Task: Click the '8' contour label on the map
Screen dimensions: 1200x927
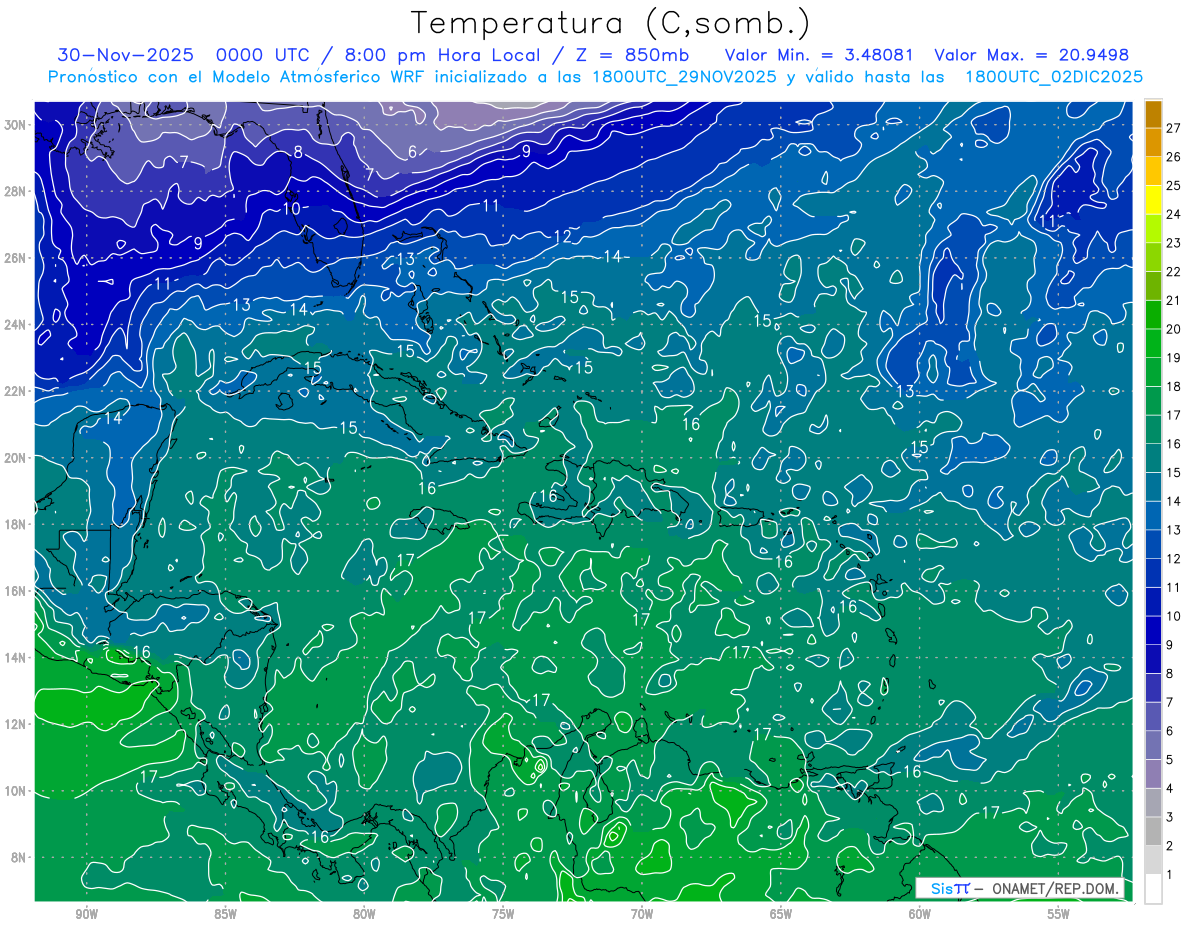Action: click(x=298, y=153)
